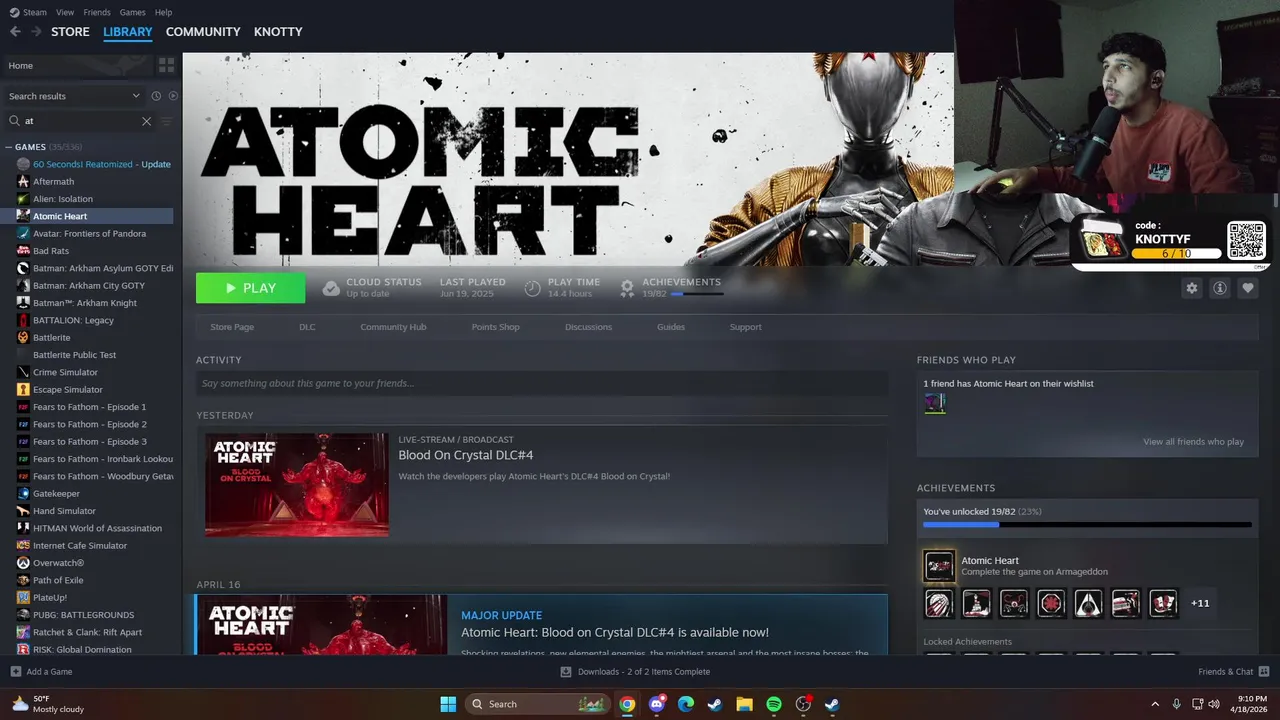The image size is (1280, 720).
Task: Open the Games menu
Action: point(132,12)
